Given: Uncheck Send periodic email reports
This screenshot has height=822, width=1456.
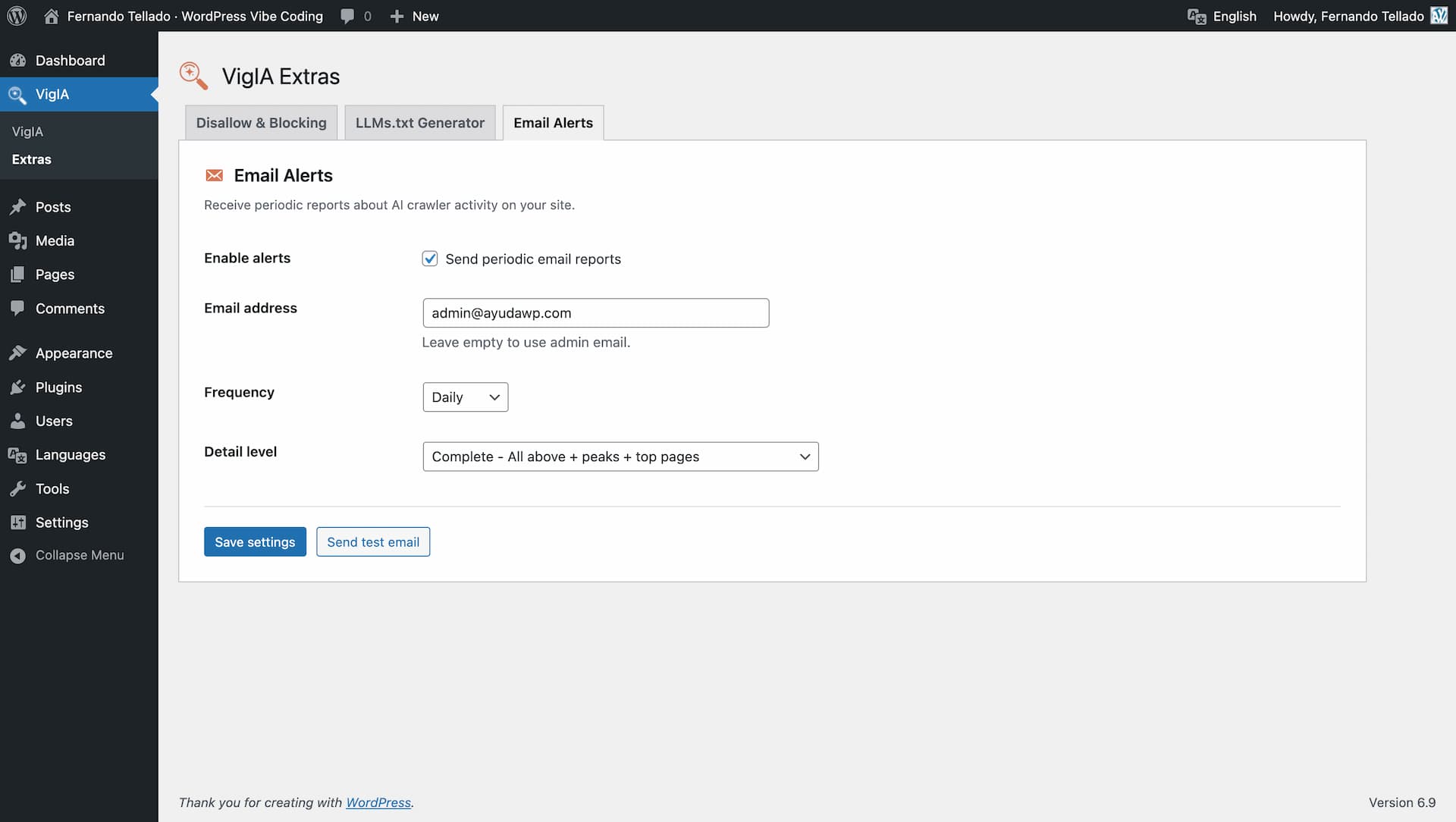Looking at the screenshot, I should pyautogui.click(x=430, y=259).
